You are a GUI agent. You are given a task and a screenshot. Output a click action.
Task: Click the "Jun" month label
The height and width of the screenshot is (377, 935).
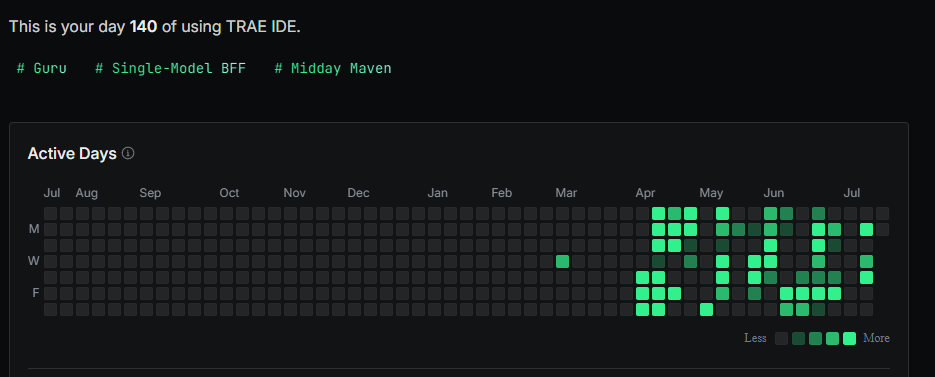(x=774, y=193)
